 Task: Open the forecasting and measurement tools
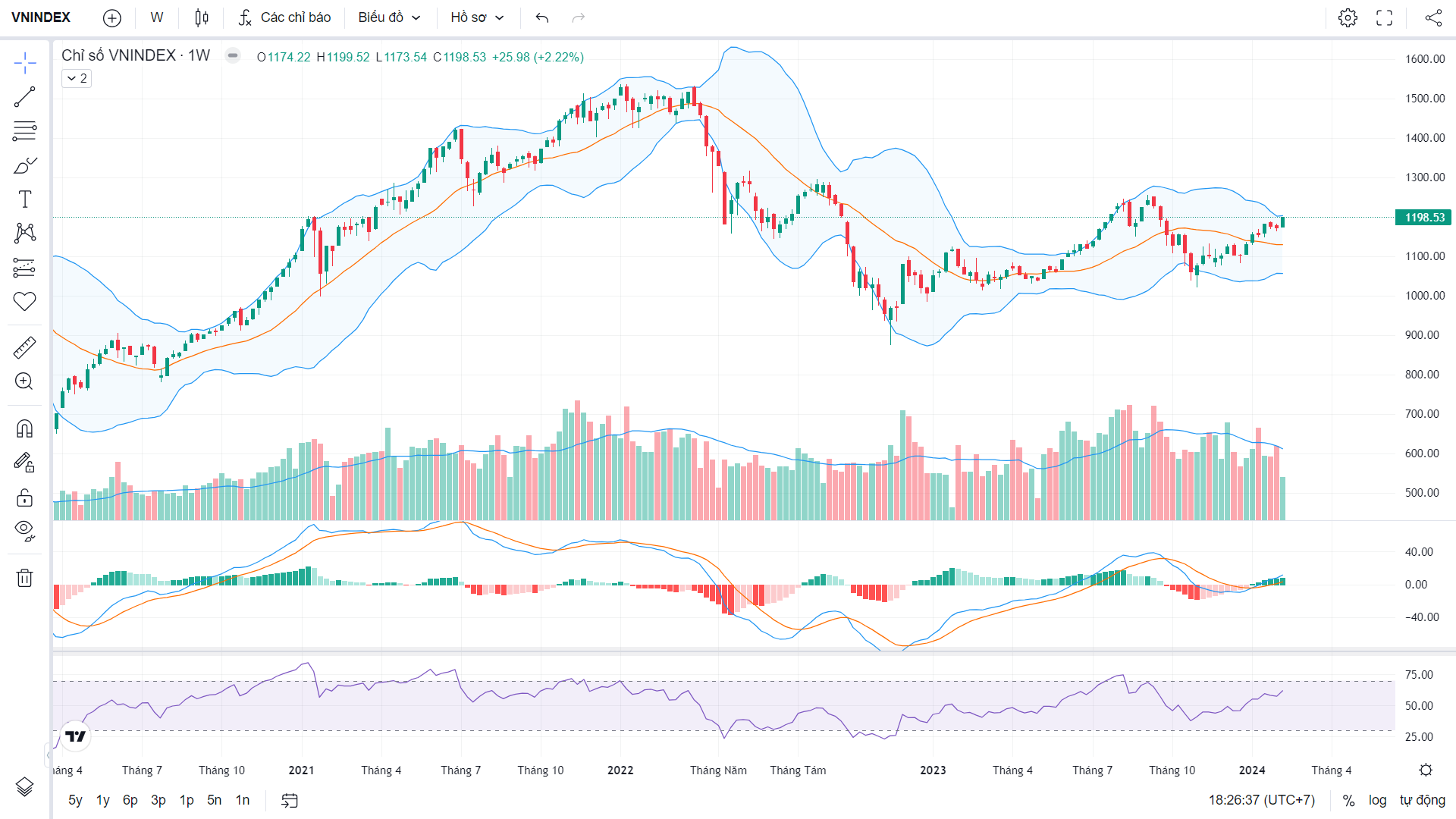[x=25, y=267]
